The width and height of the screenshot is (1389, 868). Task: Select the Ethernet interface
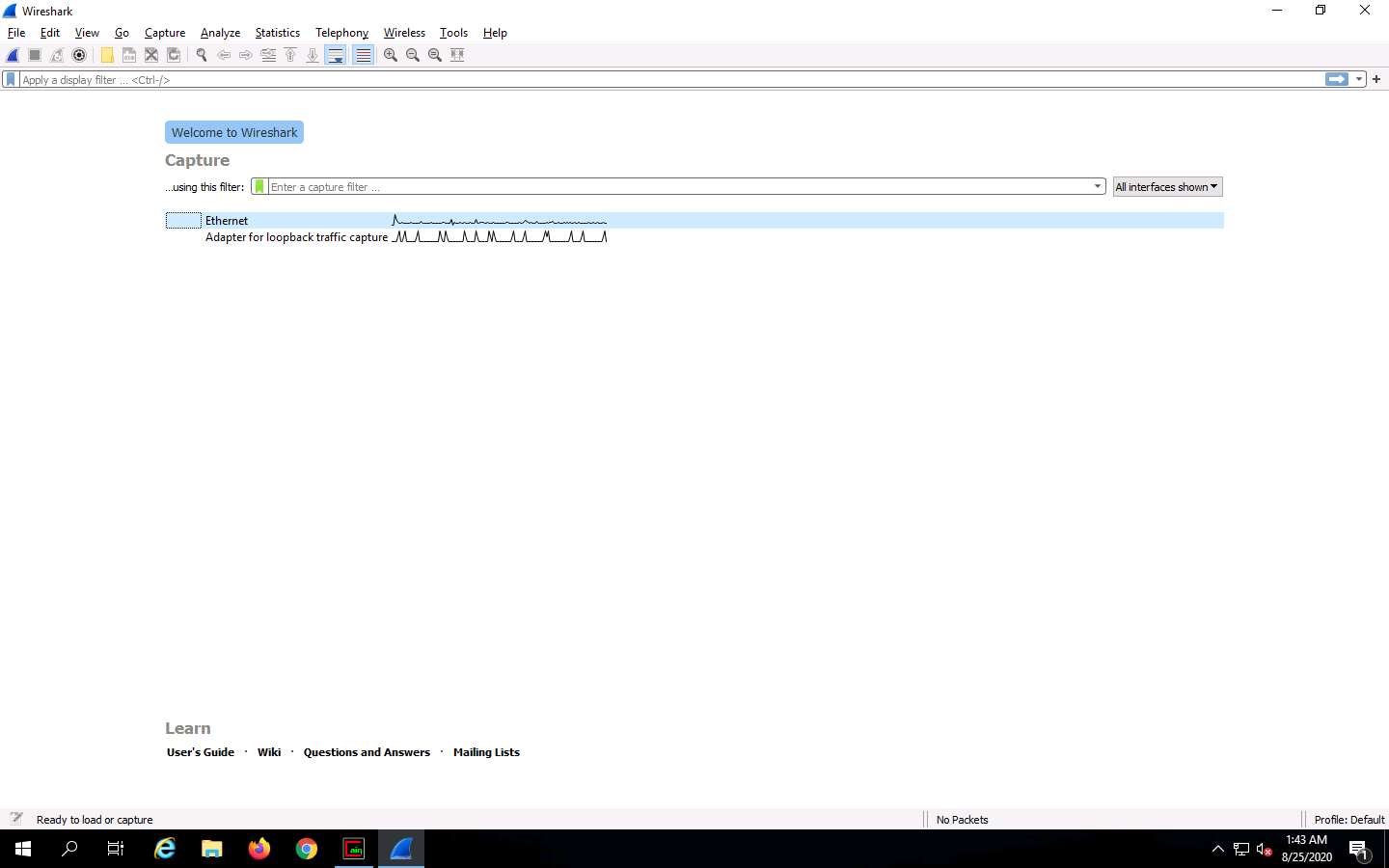coord(694,221)
